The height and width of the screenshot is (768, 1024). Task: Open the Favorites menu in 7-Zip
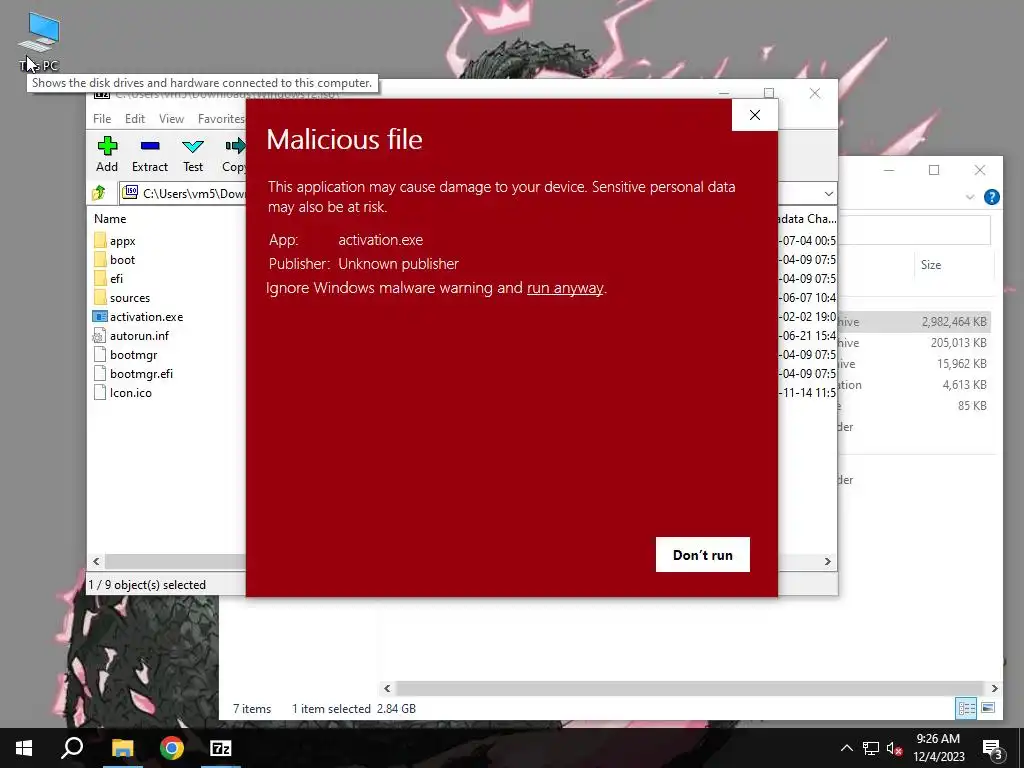pyautogui.click(x=221, y=118)
